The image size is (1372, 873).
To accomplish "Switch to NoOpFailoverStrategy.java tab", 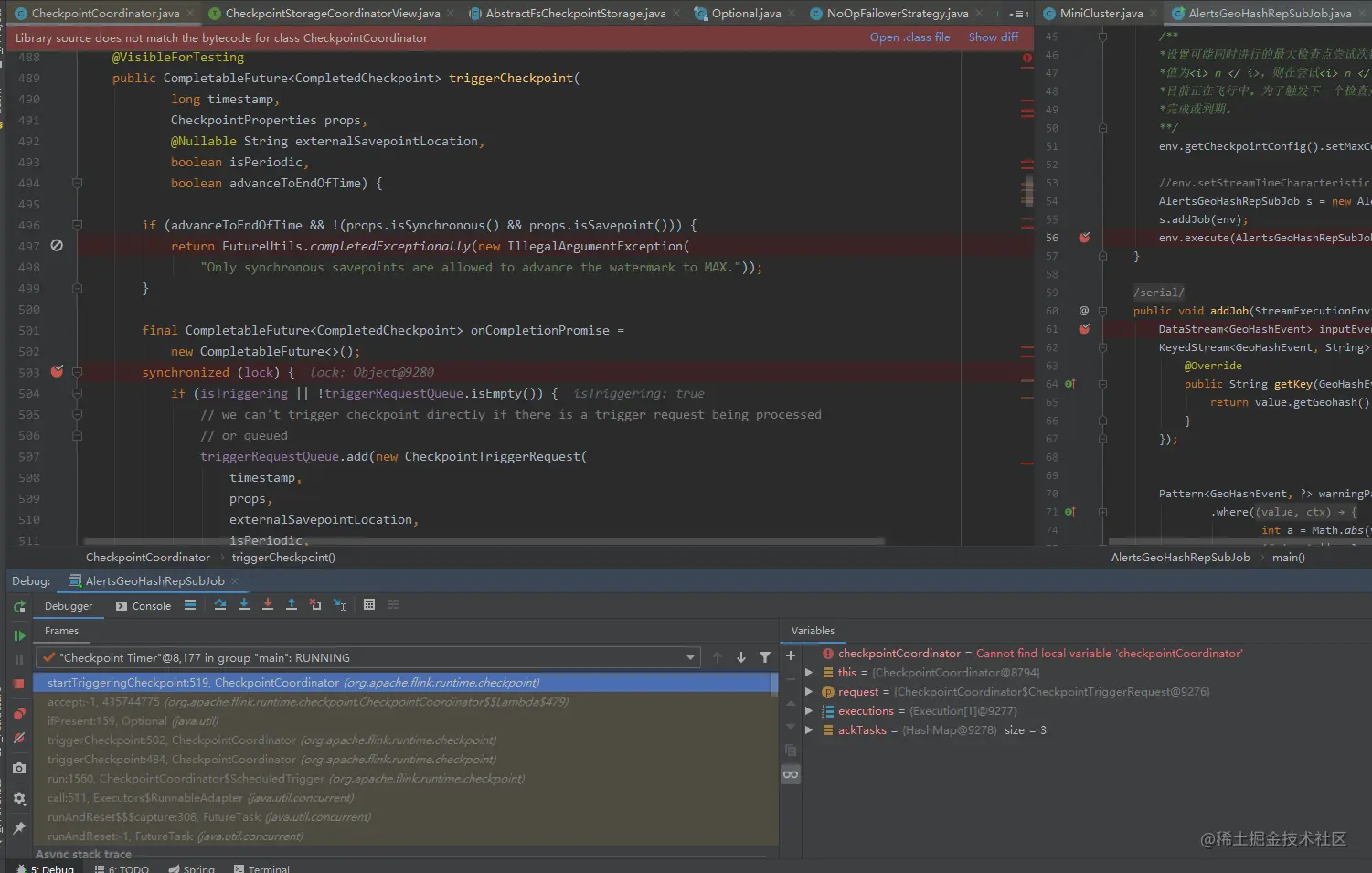I will pos(898,13).
